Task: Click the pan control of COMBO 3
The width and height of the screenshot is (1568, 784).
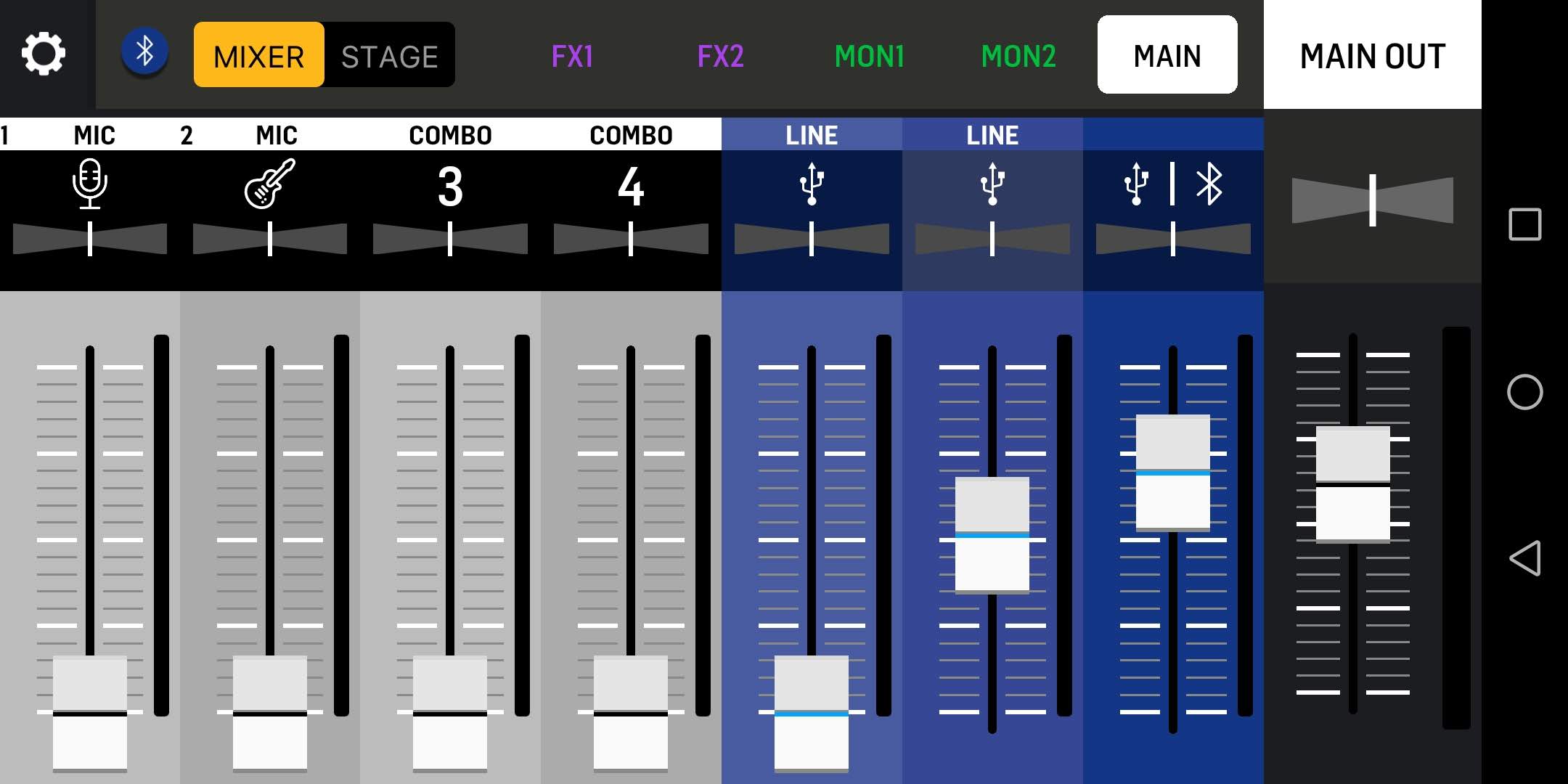Action: coord(450,239)
